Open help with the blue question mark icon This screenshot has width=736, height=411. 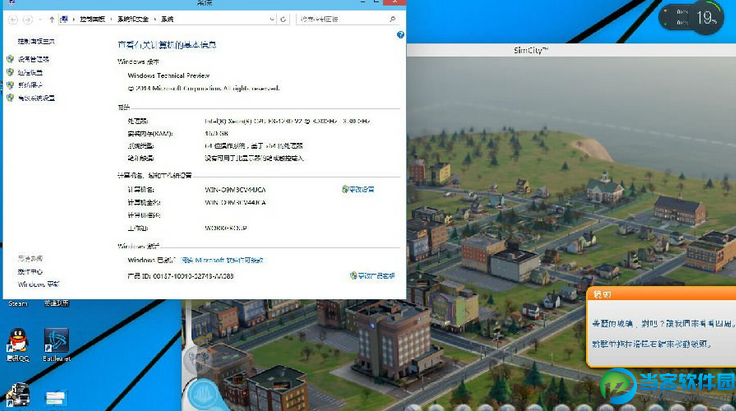pos(400,35)
